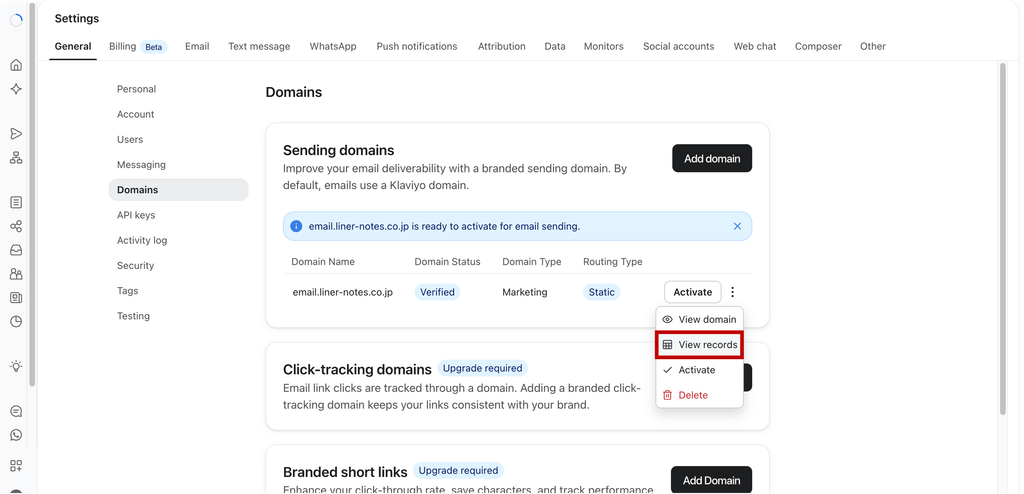The width and height of the screenshot is (1024, 494).
Task: Toggle the three-dot menu for email.liner-notes.co.jp
Action: coord(733,292)
